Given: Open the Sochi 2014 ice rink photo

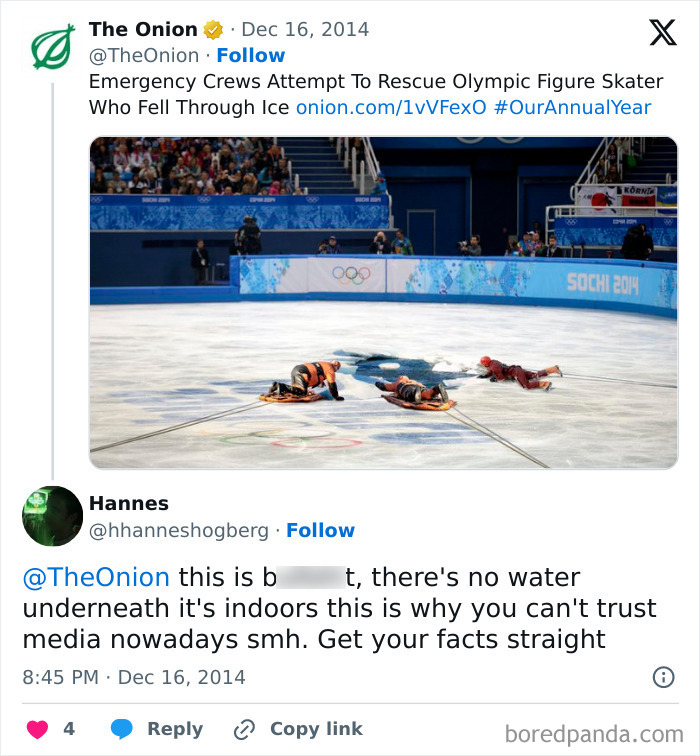Looking at the screenshot, I should pyautogui.click(x=383, y=302).
